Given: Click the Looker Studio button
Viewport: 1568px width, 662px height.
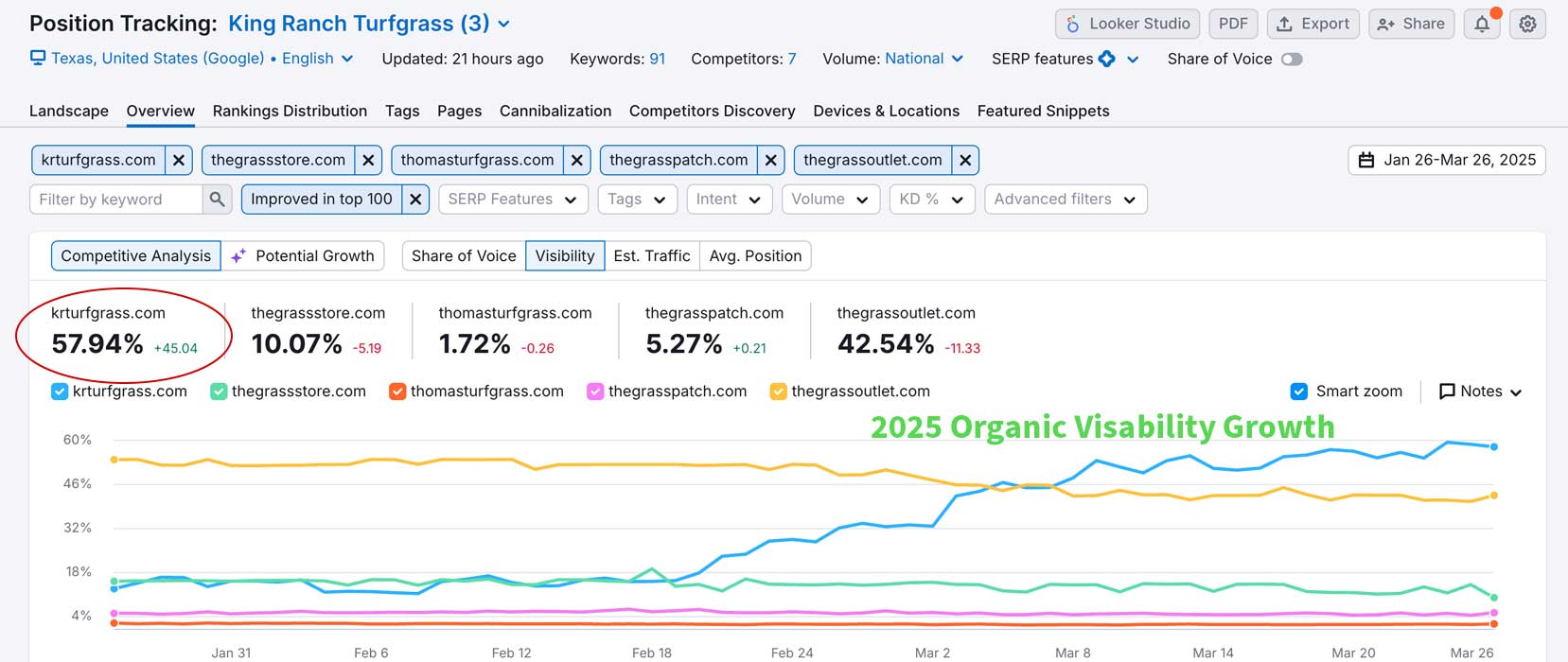Looking at the screenshot, I should click(1128, 24).
